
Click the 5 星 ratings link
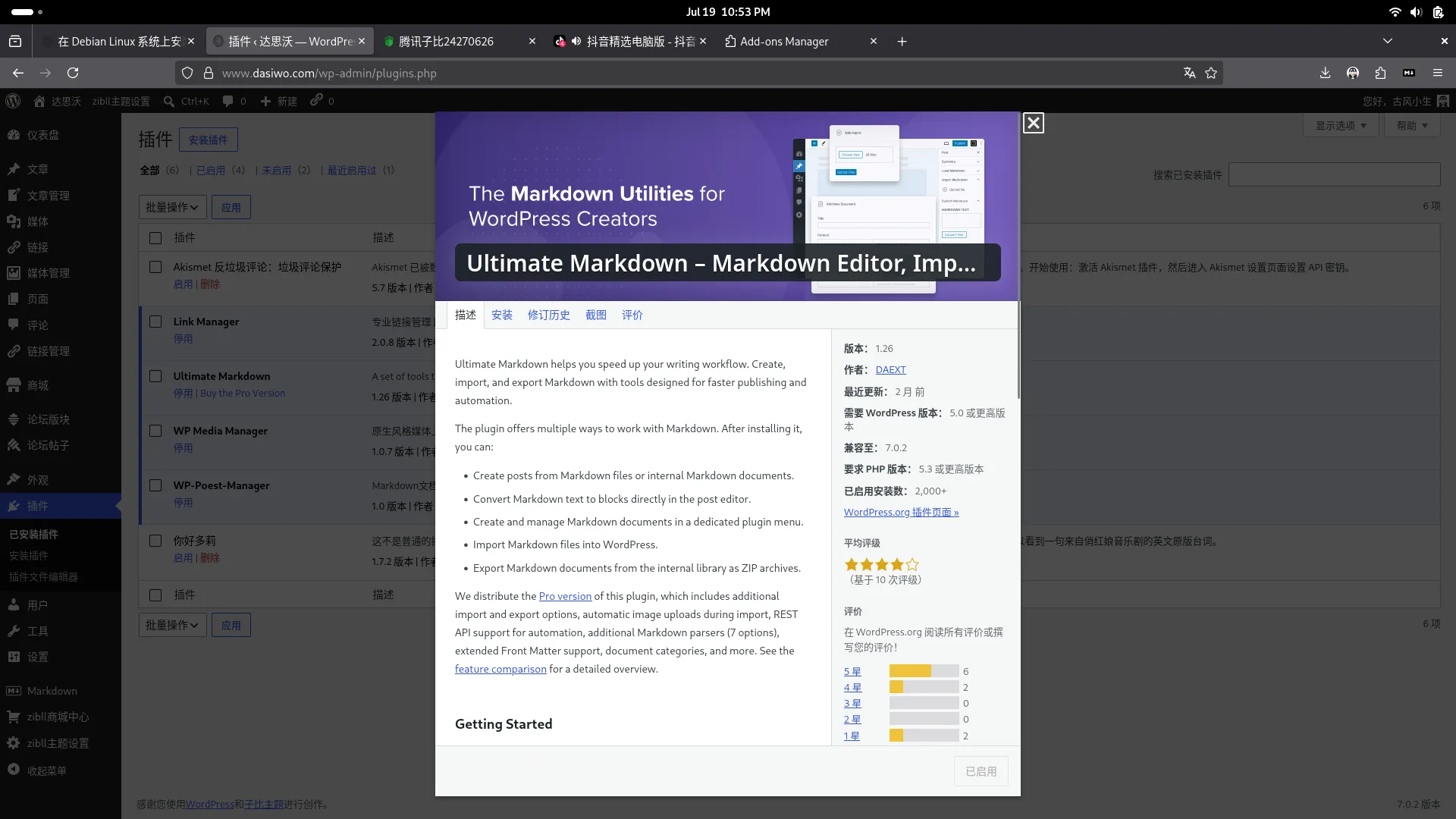[852, 672]
